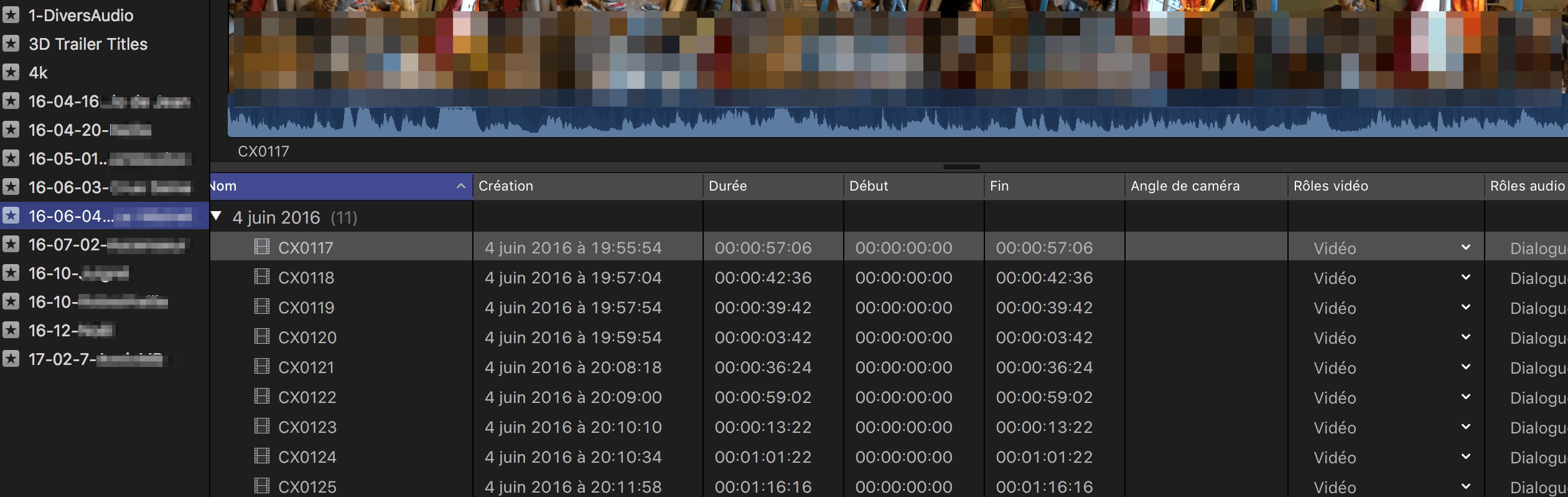
Task: Choose the filmstrip icon of clip CX0124
Action: (262, 456)
